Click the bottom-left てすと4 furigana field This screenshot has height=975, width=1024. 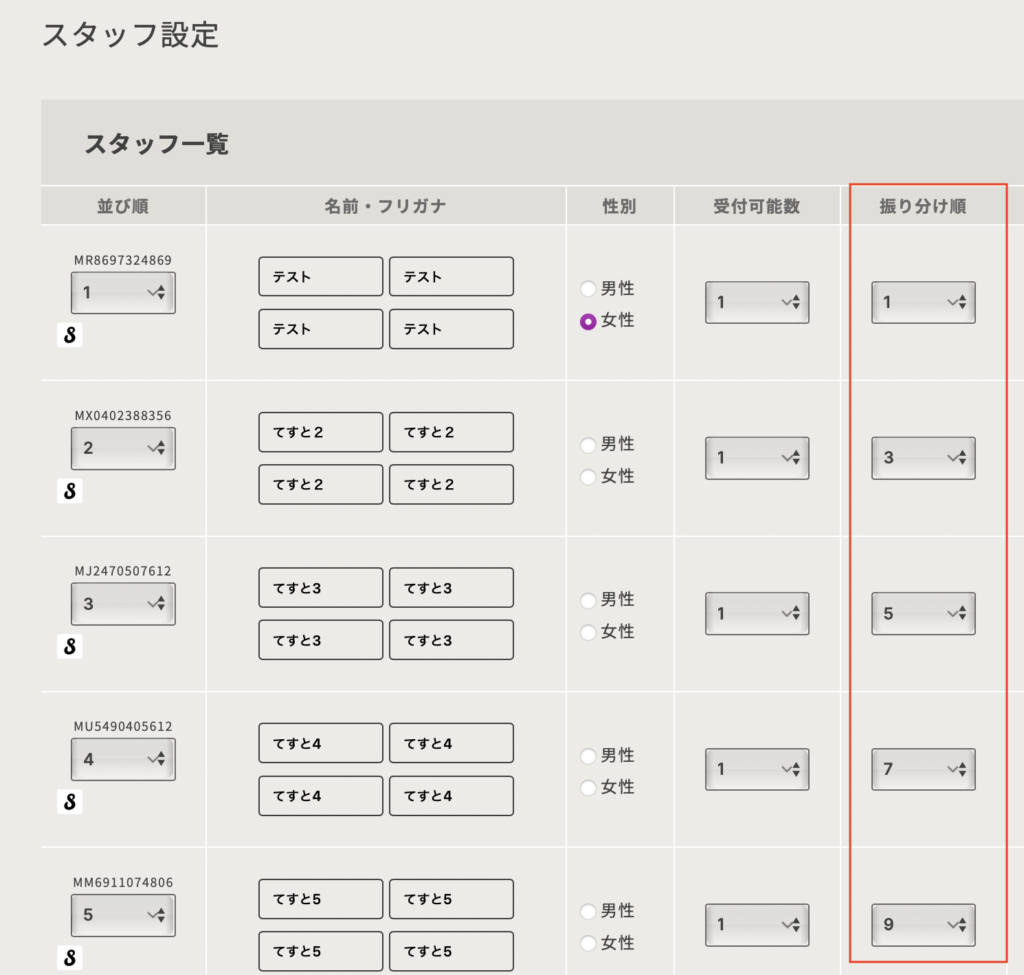click(x=320, y=796)
